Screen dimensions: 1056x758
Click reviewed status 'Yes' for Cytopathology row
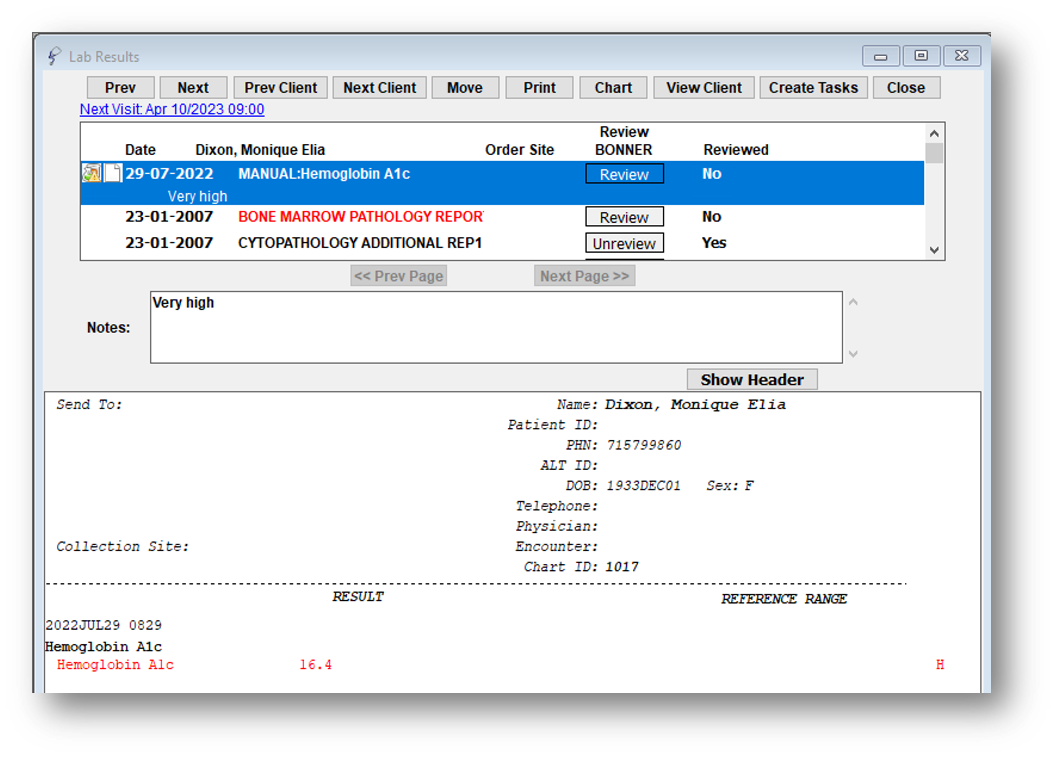coord(714,243)
